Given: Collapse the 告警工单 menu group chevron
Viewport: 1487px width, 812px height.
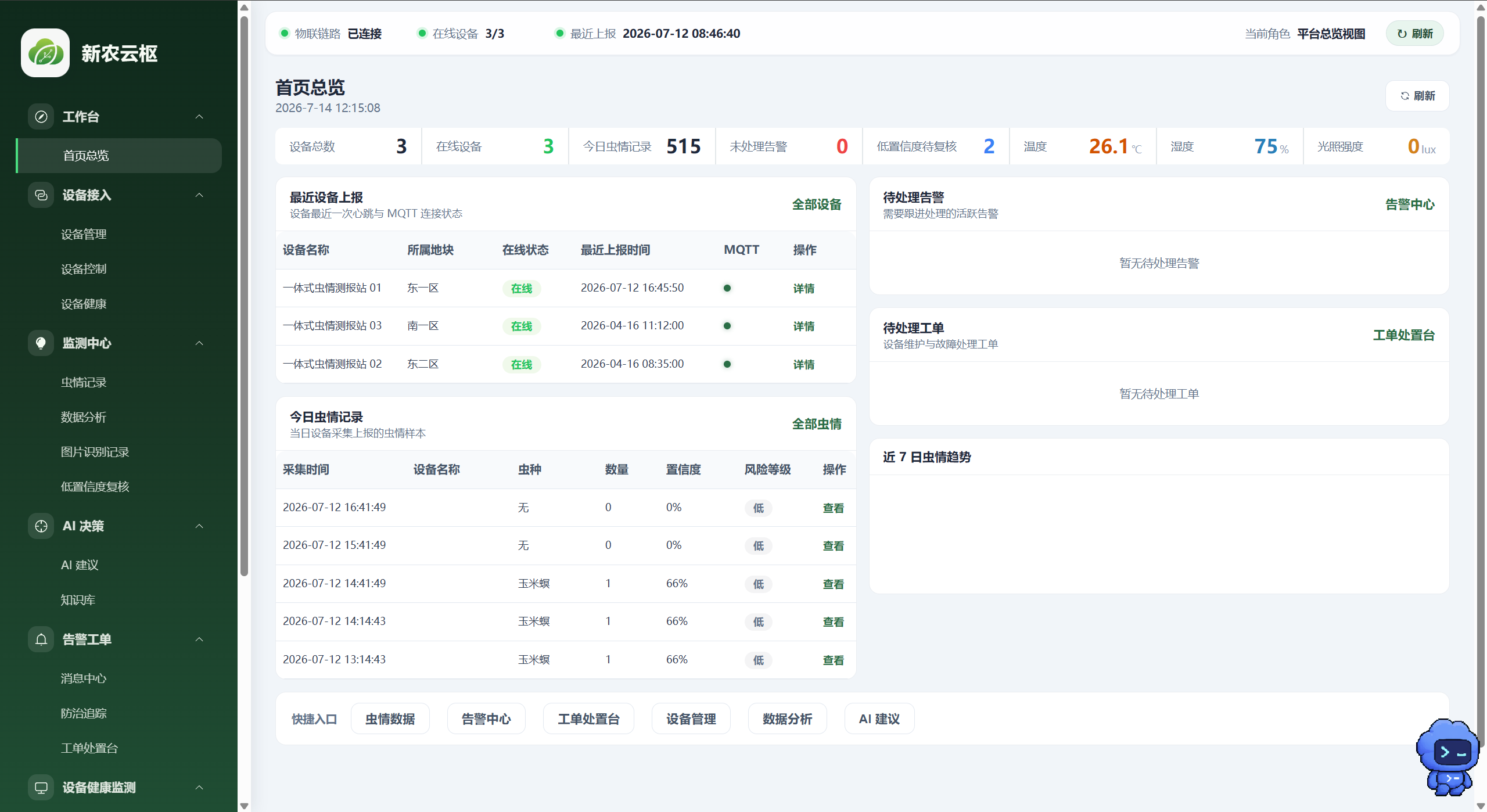Looking at the screenshot, I should coord(199,639).
